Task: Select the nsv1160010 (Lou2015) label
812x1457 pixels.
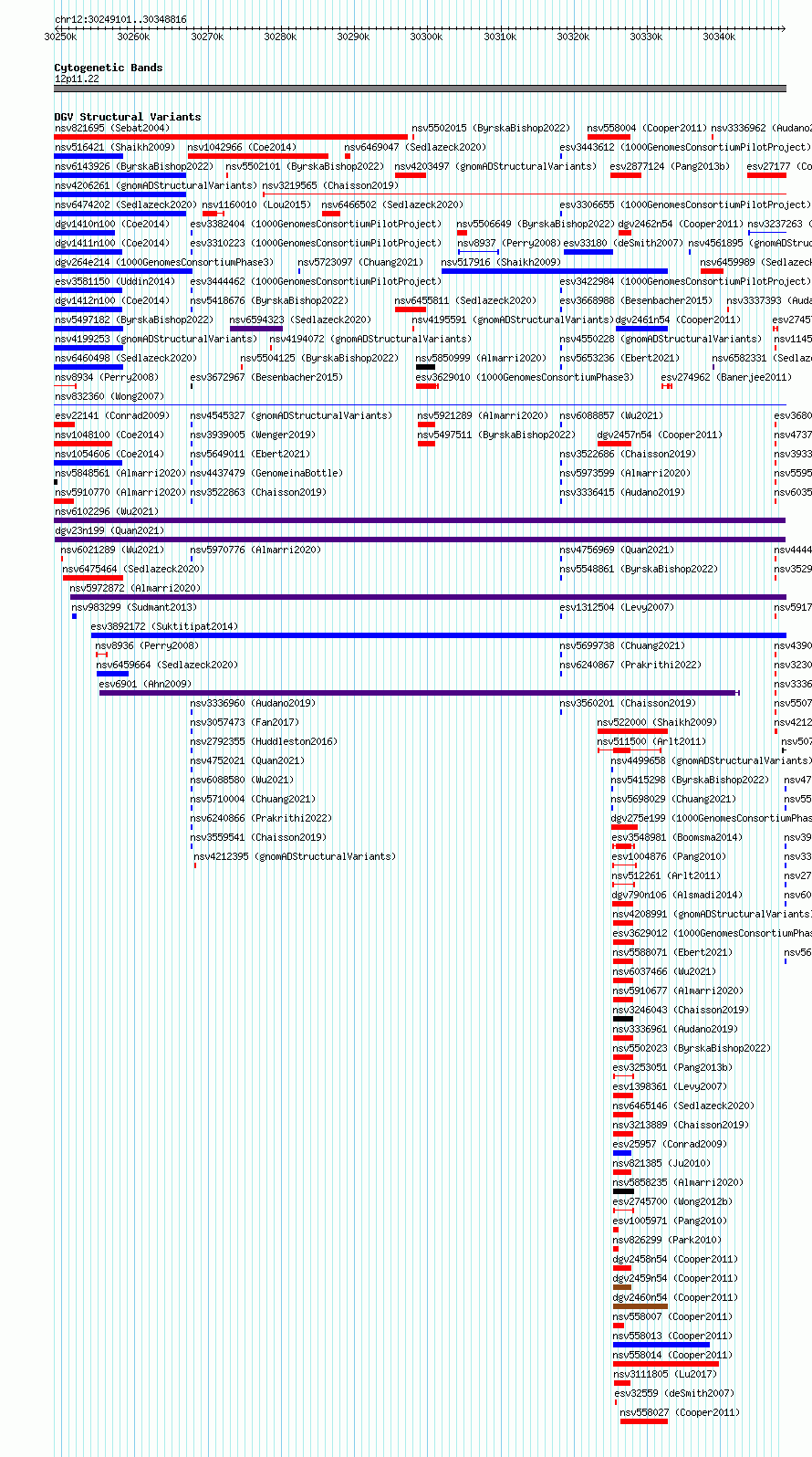Action: 256,204
